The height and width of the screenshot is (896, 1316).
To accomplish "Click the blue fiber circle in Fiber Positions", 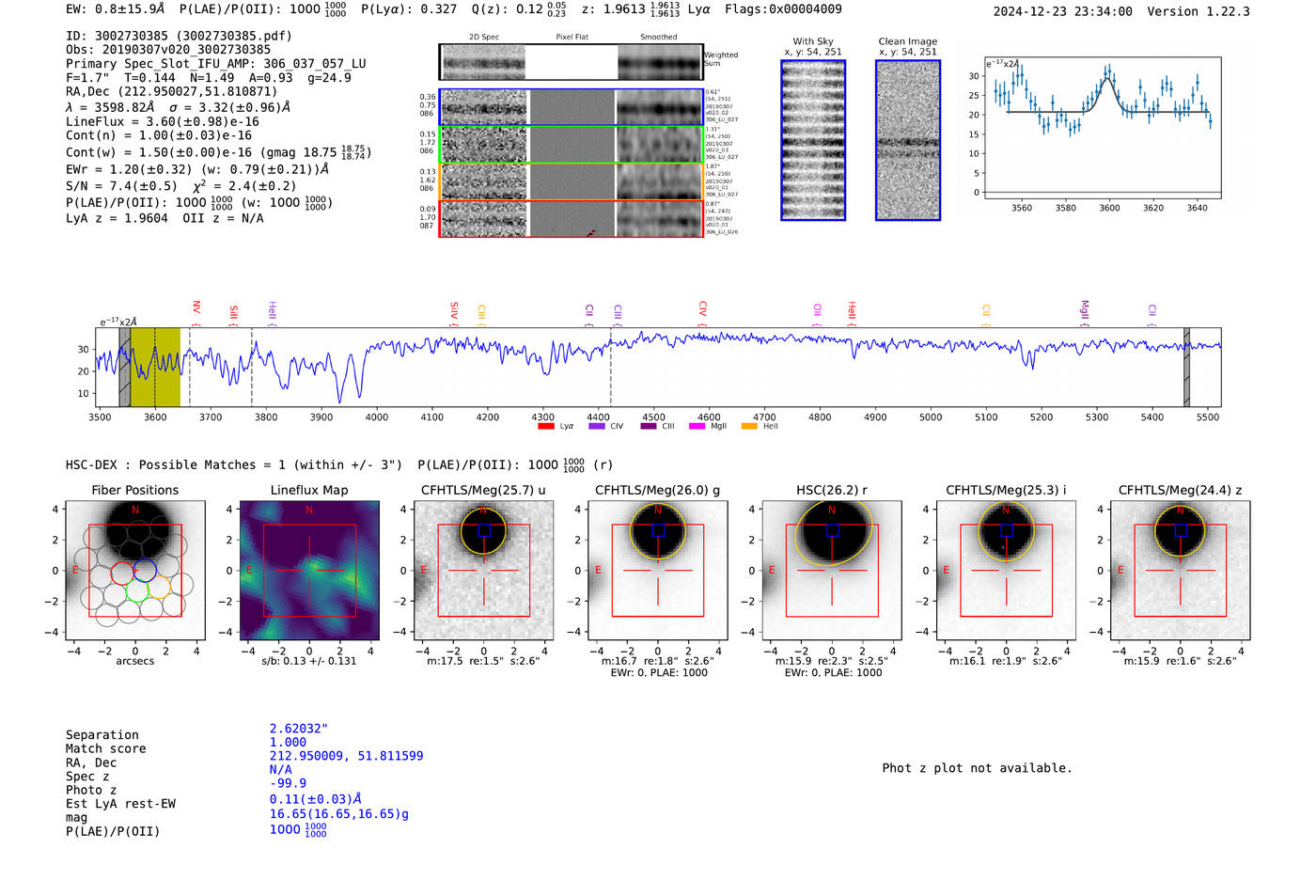I will tap(144, 570).
